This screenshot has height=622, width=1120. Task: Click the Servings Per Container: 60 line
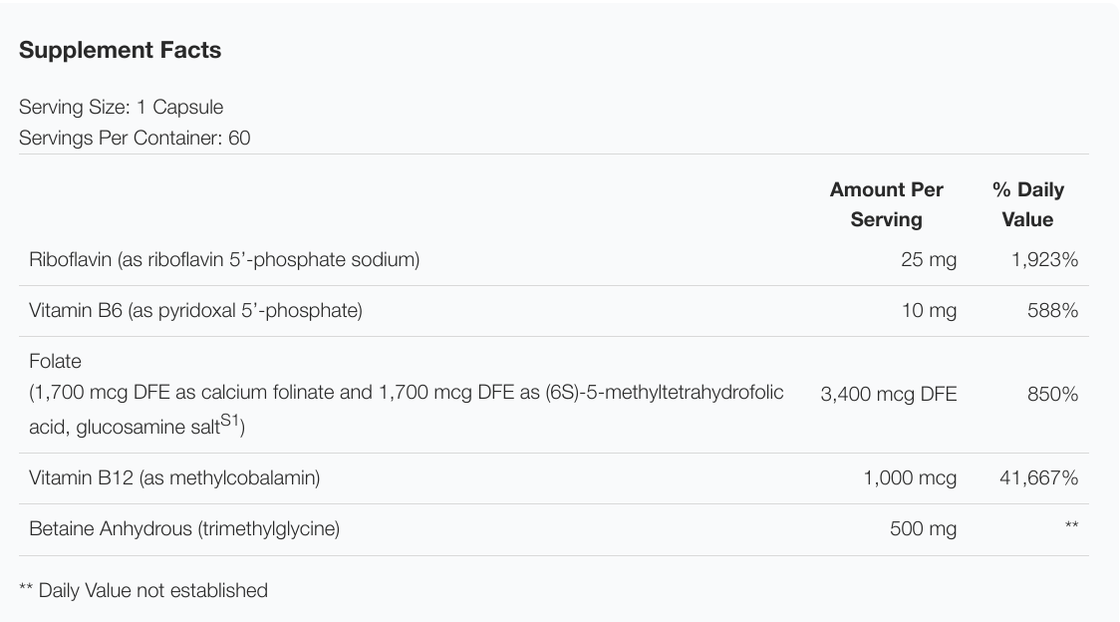click(134, 138)
